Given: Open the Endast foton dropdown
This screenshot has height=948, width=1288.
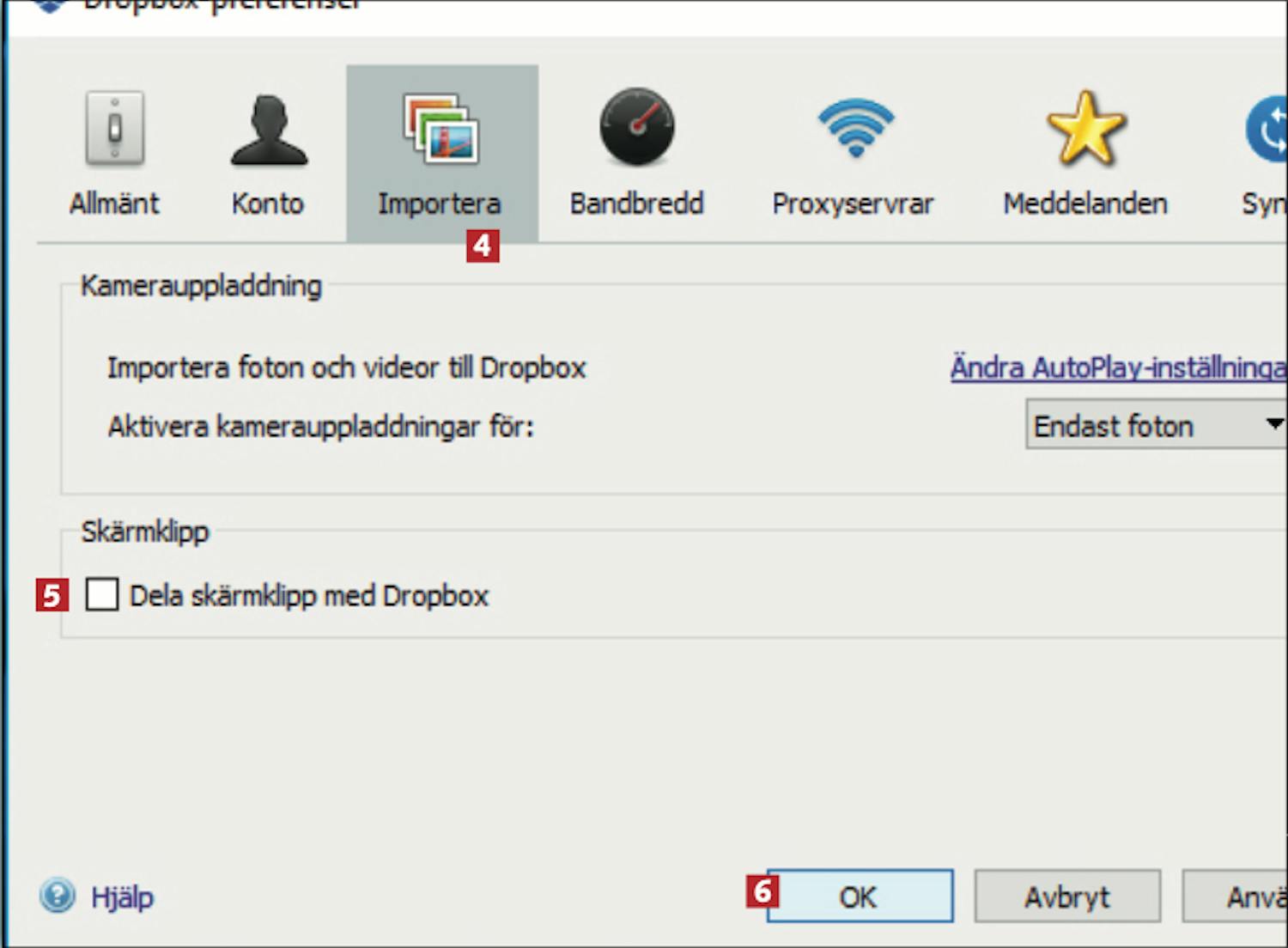Looking at the screenshot, I should tap(1157, 425).
